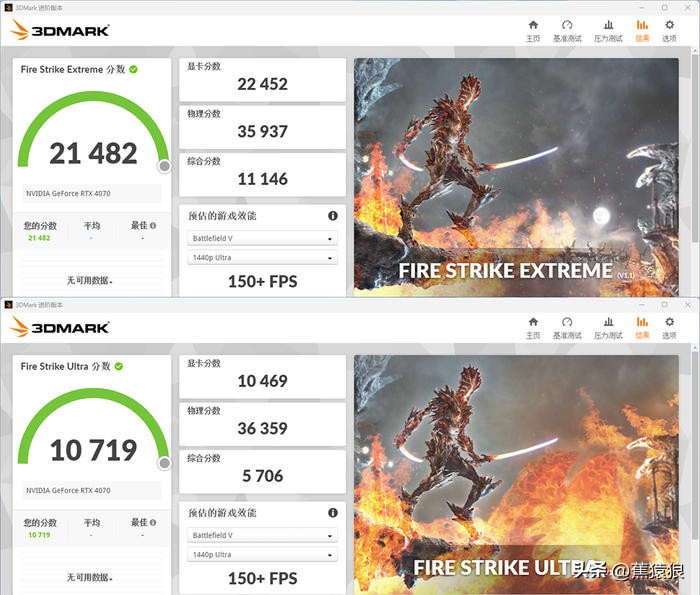Expand 1440p Ultra dropdown in Extreme results
The image size is (700, 595).
coord(262,258)
